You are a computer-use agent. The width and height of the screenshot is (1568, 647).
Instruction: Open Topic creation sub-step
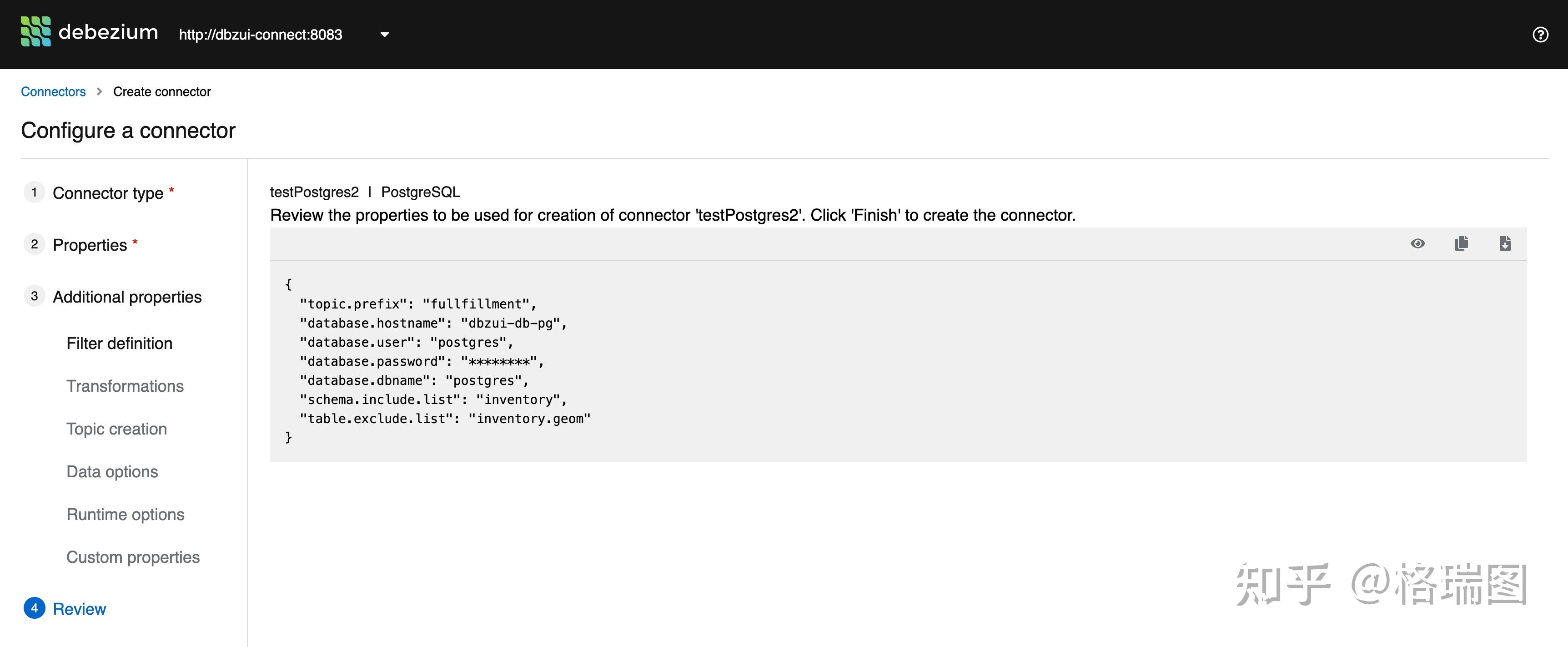(116, 429)
